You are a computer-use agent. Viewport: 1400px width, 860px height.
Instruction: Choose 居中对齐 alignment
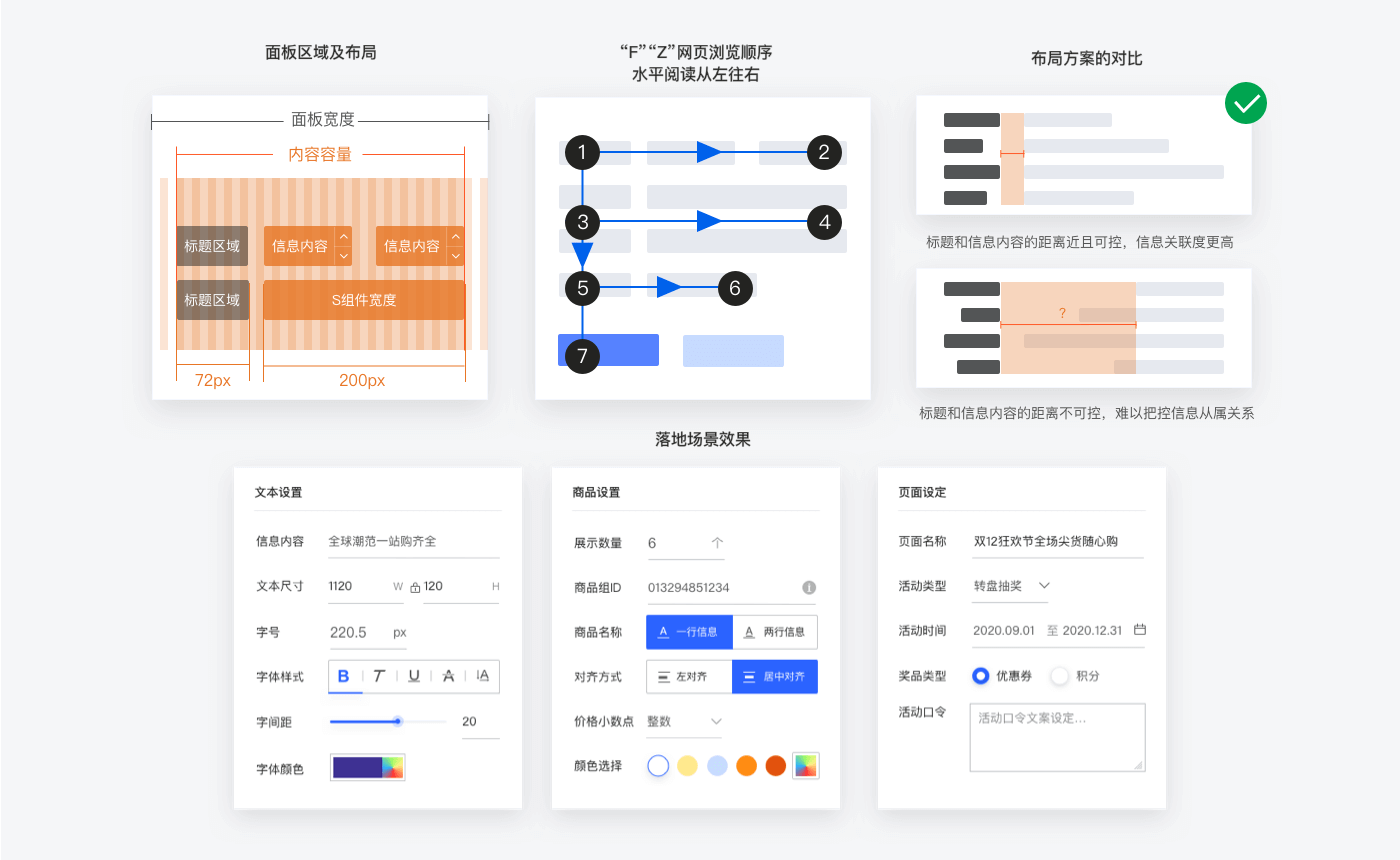click(775, 677)
